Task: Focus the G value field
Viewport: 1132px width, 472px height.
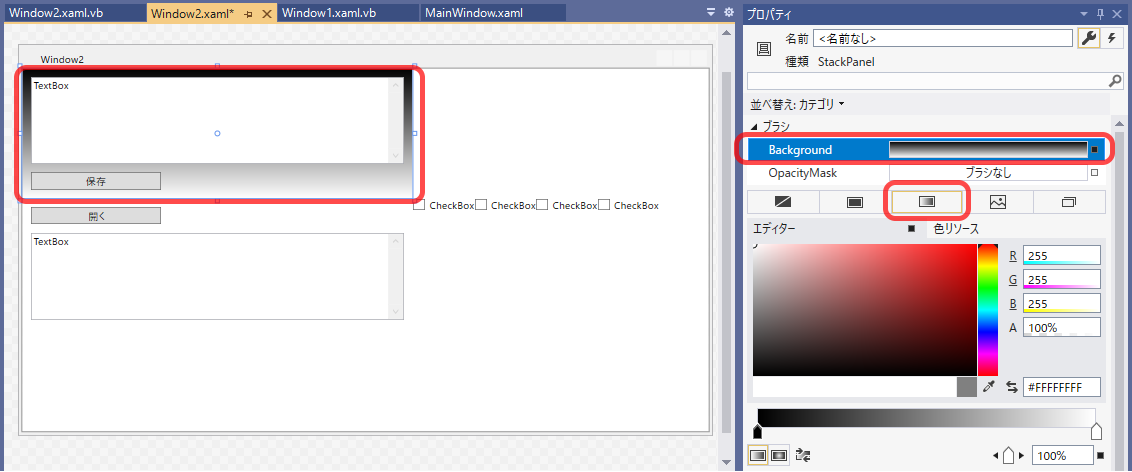Action: (1061, 279)
